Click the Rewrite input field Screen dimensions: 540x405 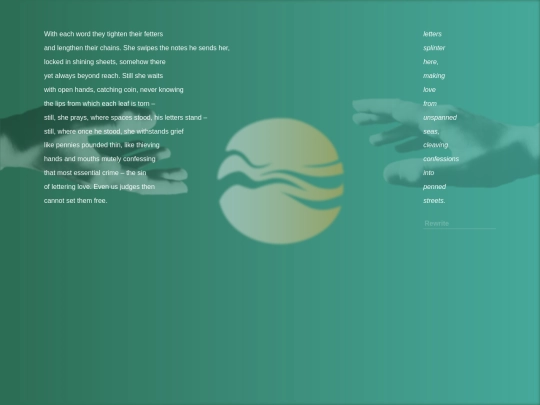[x=459, y=224]
